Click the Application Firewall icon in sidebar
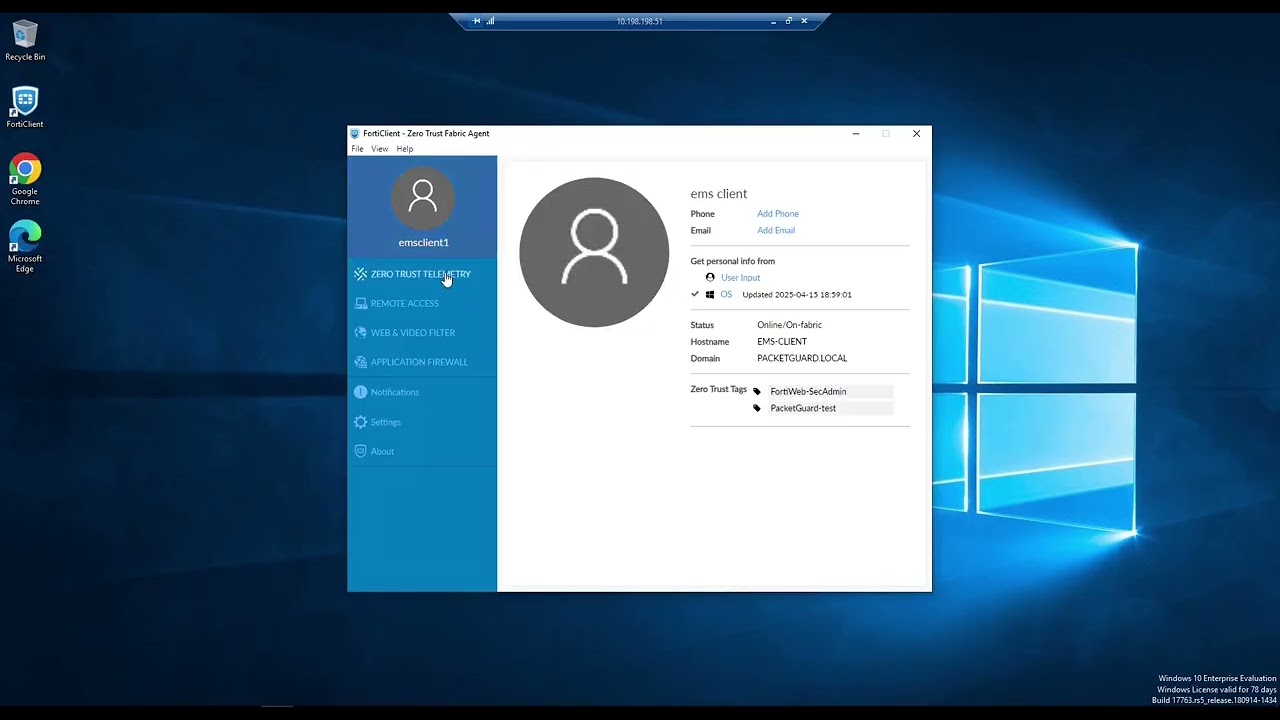Image resolution: width=1280 pixels, height=720 pixels. pyautogui.click(x=361, y=362)
